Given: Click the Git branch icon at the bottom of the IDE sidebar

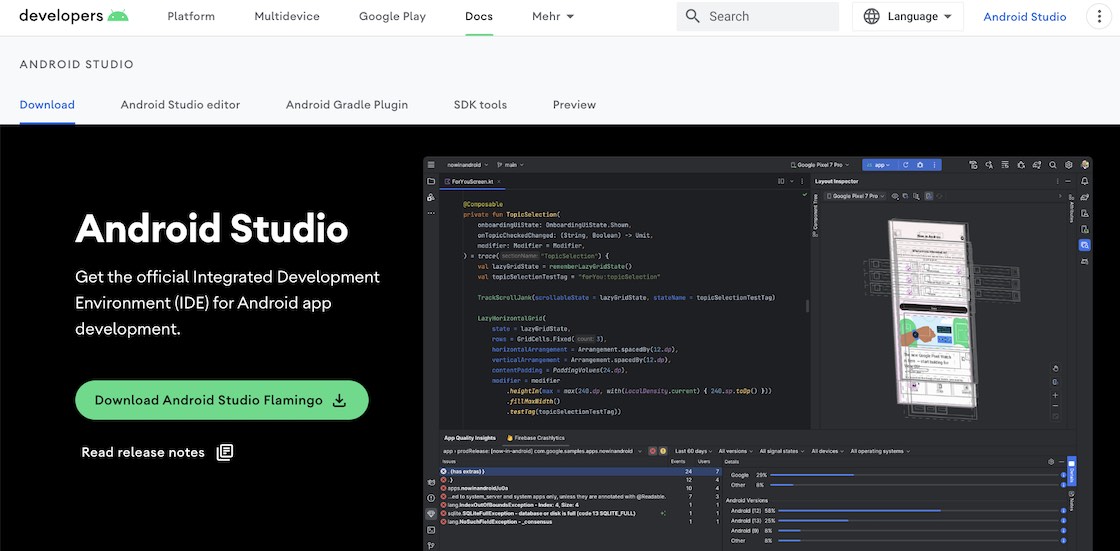Looking at the screenshot, I should tap(431, 545).
